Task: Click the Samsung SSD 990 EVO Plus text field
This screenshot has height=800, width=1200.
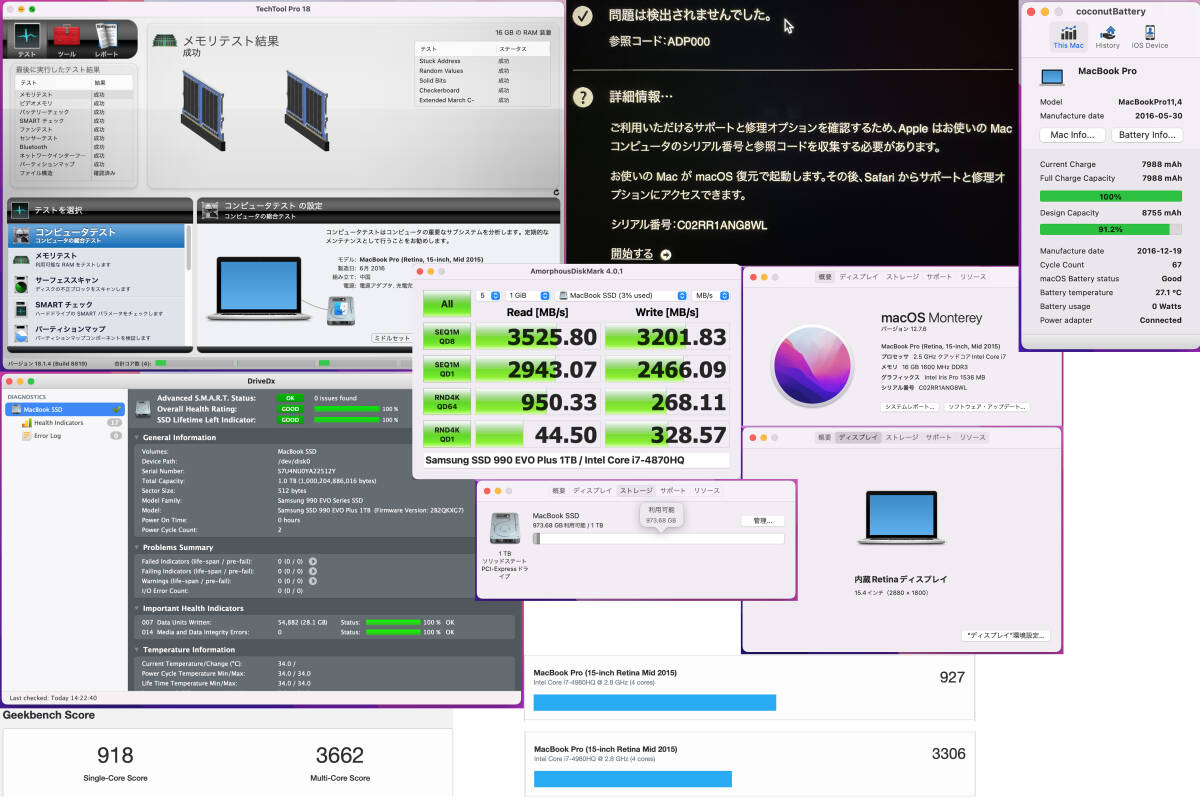Action: tap(575, 460)
